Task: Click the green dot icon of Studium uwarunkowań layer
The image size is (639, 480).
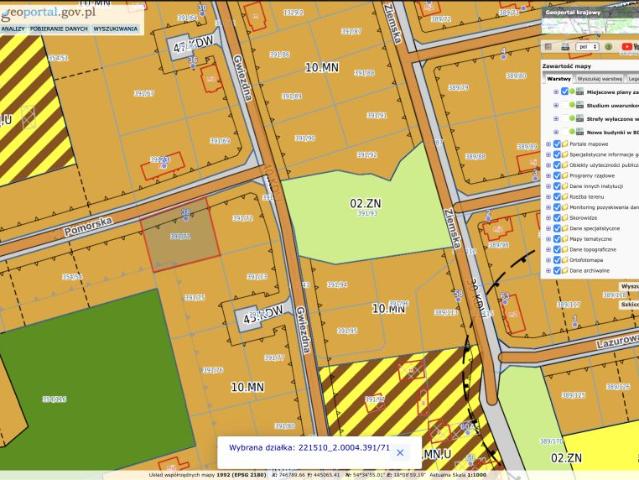Action: [x=572, y=105]
